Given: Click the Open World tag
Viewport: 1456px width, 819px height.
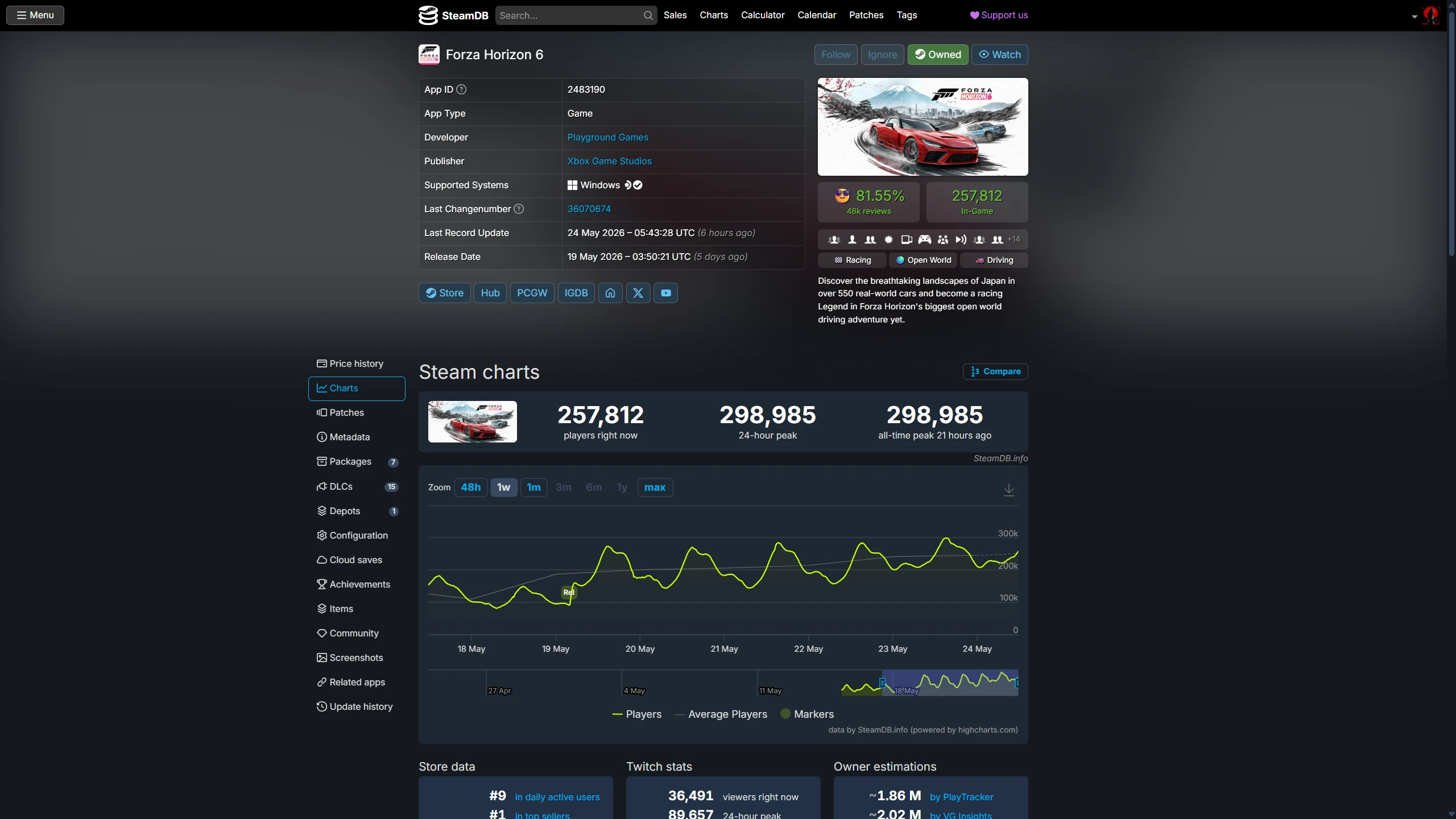Looking at the screenshot, I should point(923,260).
